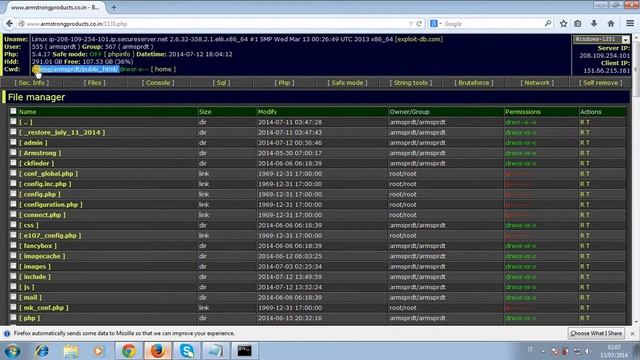Check the box for ckfinder folder

[13, 162]
